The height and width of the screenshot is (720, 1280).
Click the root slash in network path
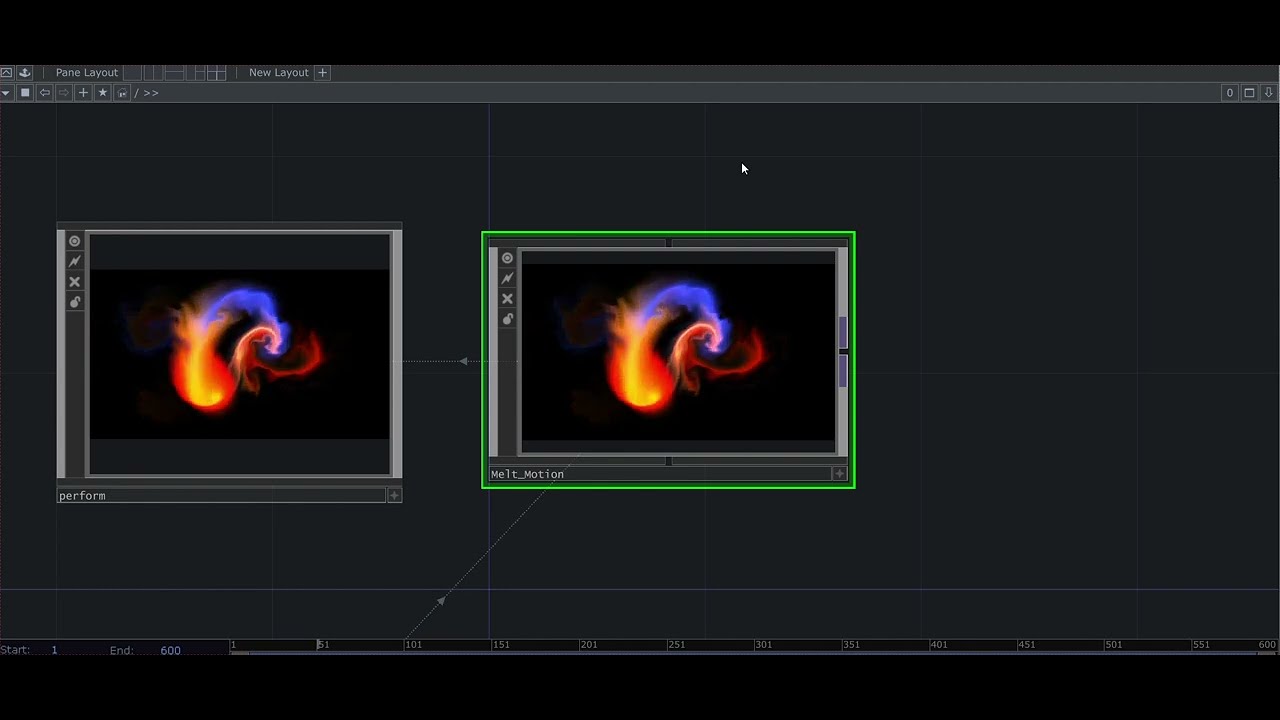click(x=137, y=93)
